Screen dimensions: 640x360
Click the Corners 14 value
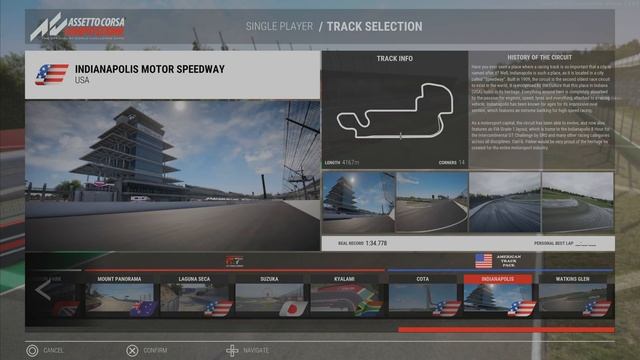(461, 162)
